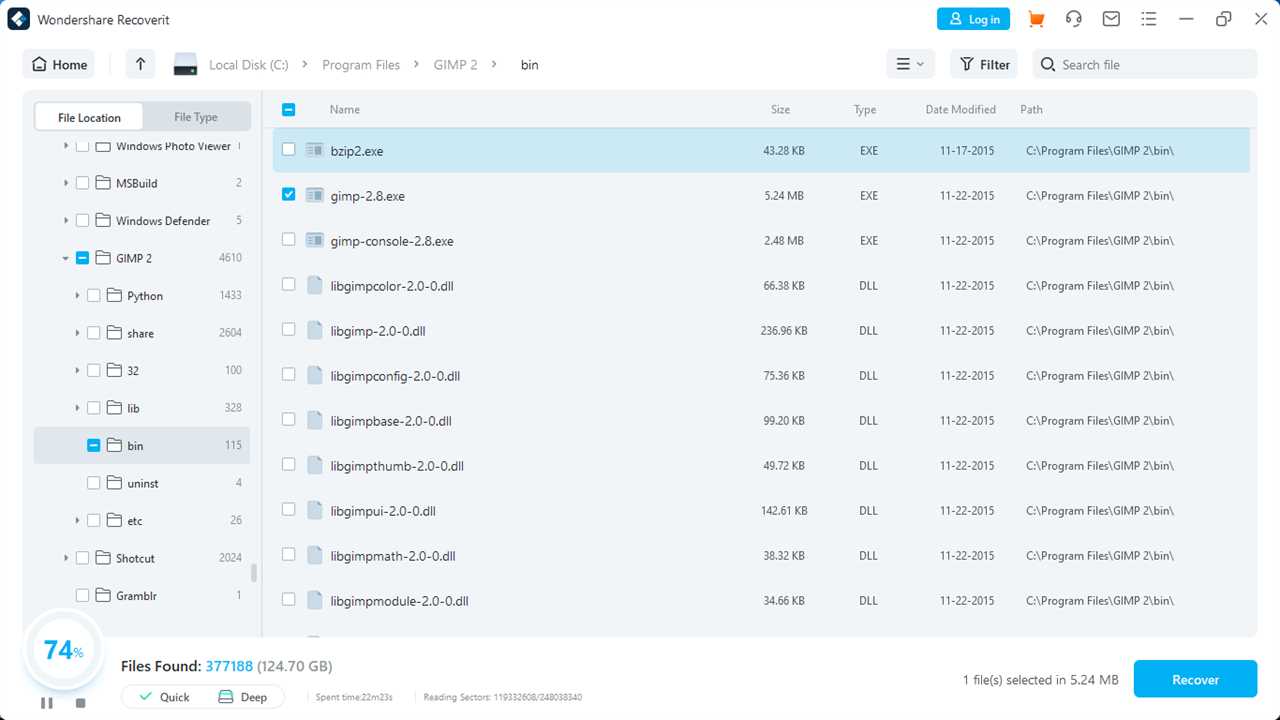Open the main menu list icon
The width and height of the screenshot is (1280, 720).
1148,19
